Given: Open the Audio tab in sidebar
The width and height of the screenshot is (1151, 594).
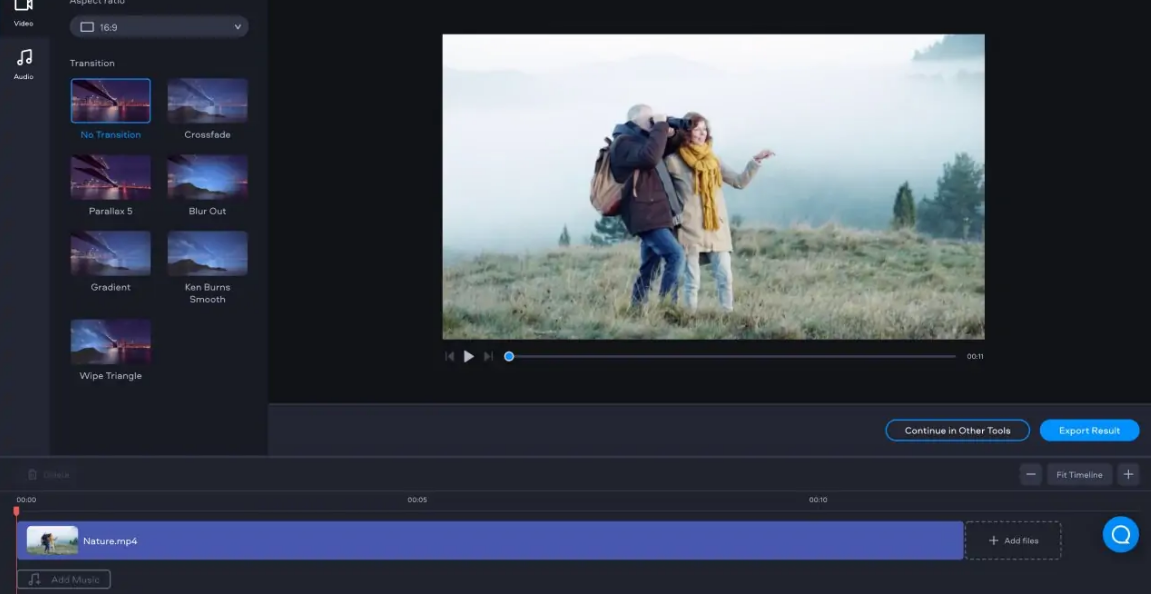Looking at the screenshot, I should point(24,63).
